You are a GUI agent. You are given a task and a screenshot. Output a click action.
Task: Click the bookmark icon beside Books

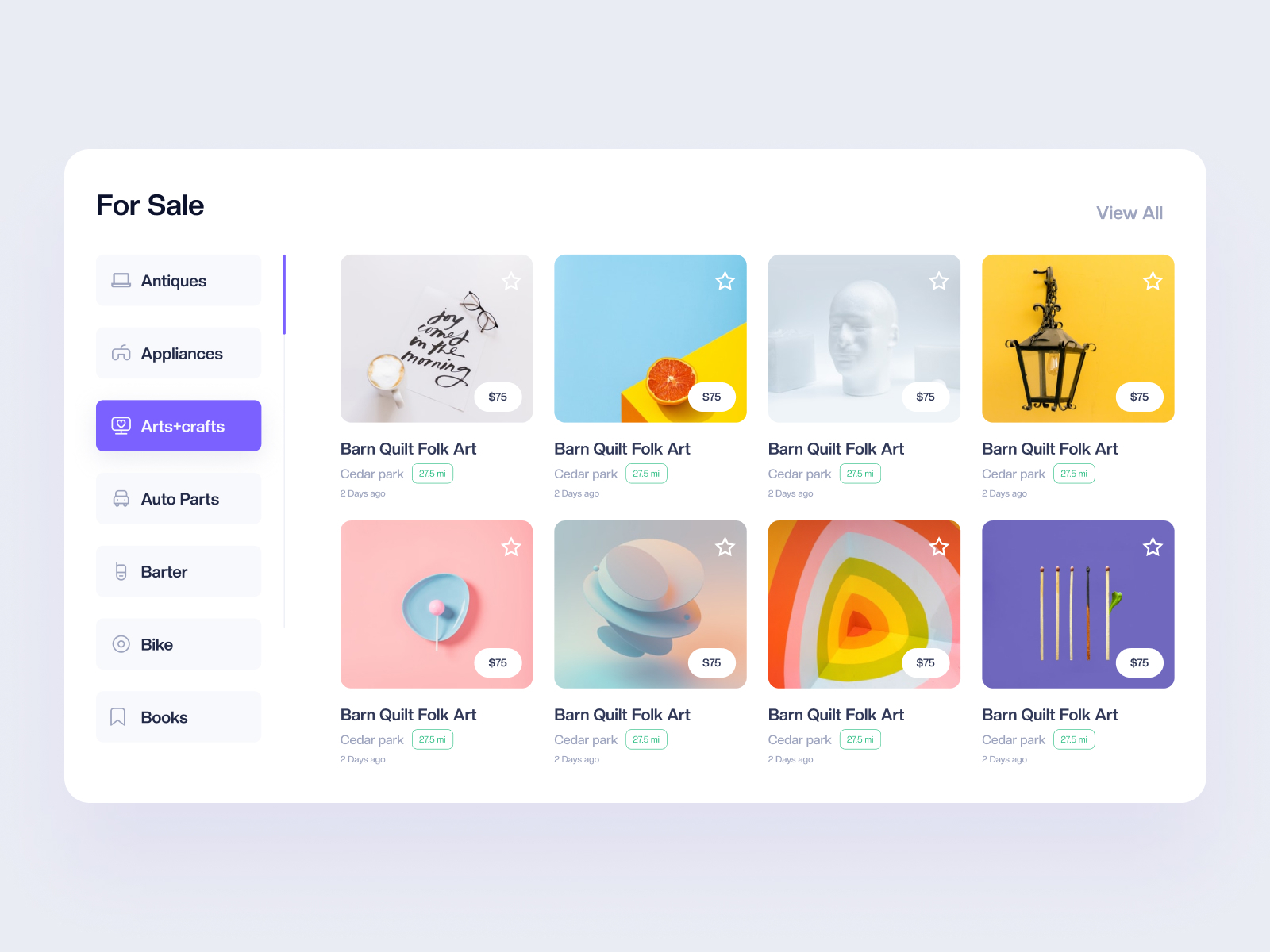(117, 717)
